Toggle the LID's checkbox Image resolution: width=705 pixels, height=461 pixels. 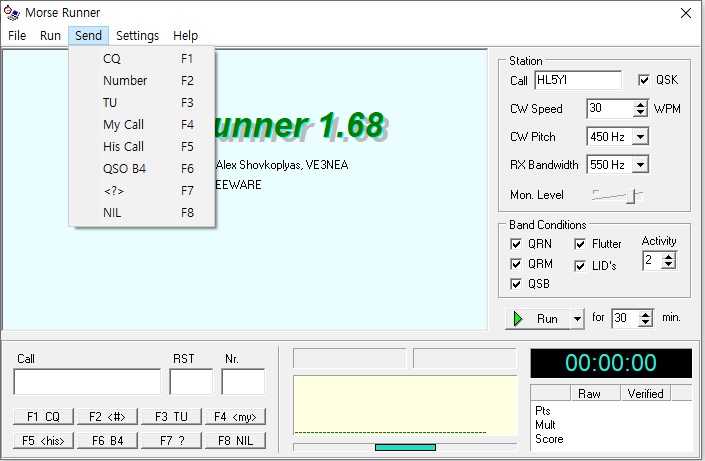[580, 266]
